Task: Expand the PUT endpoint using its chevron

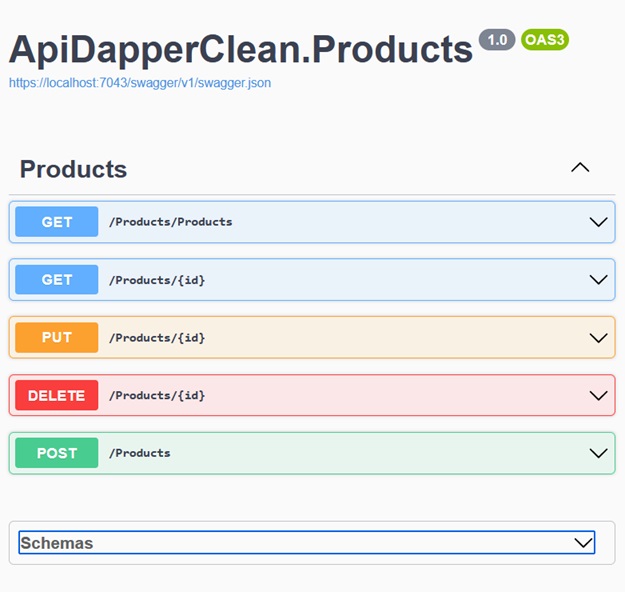Action: tap(598, 338)
